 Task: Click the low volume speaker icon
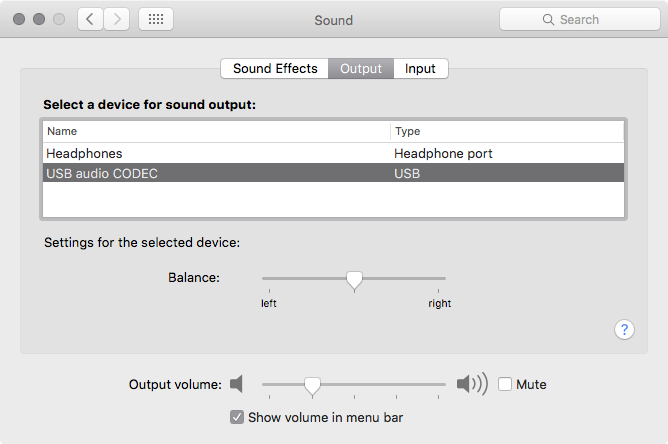click(236, 384)
